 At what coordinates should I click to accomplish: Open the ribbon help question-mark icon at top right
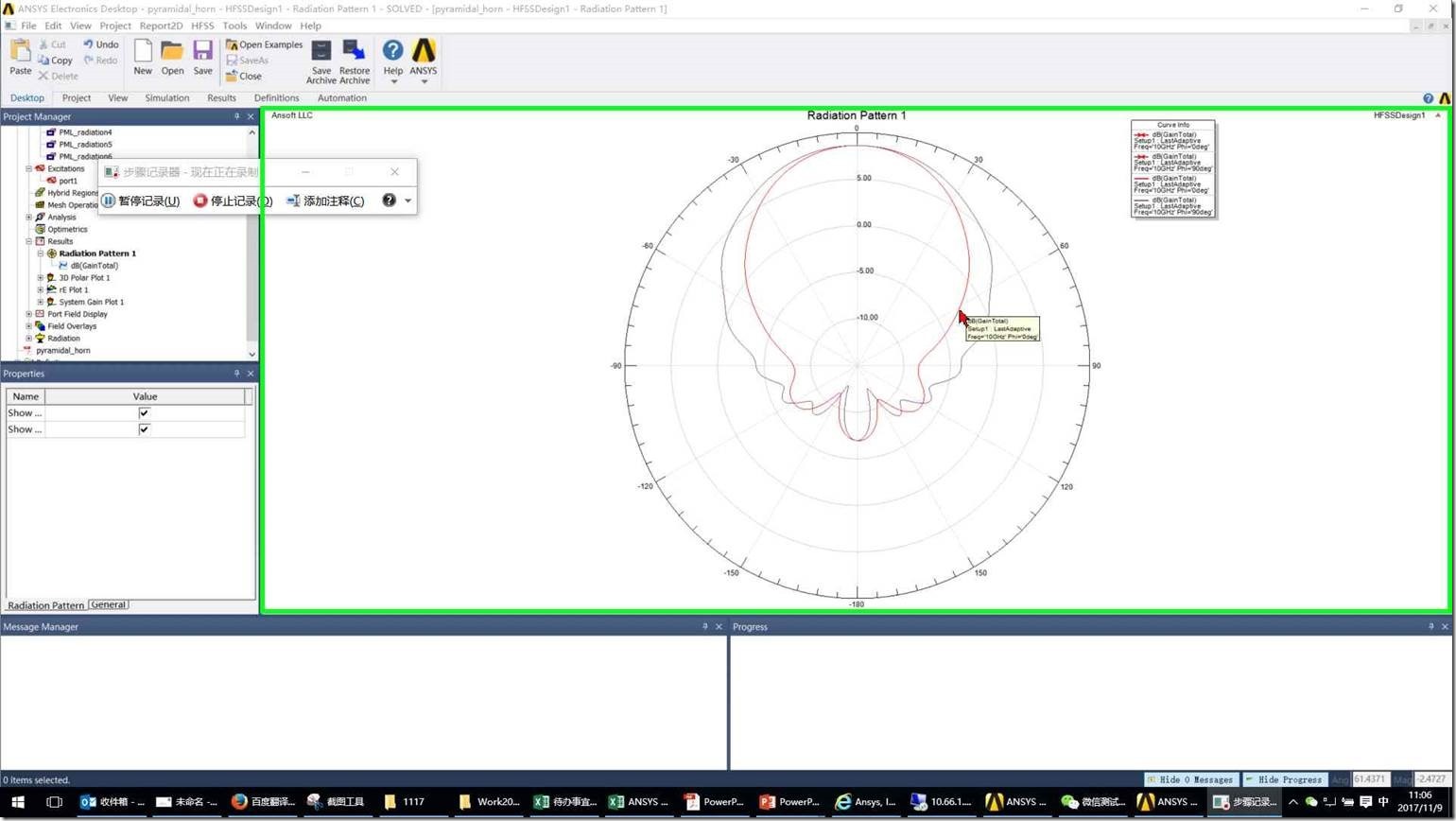click(x=1428, y=98)
